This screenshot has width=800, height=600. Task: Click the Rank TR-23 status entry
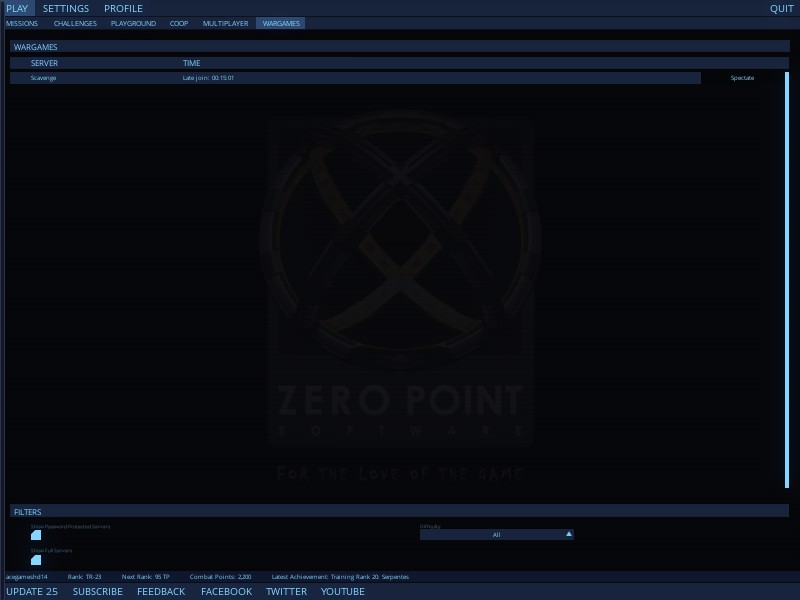(x=85, y=577)
